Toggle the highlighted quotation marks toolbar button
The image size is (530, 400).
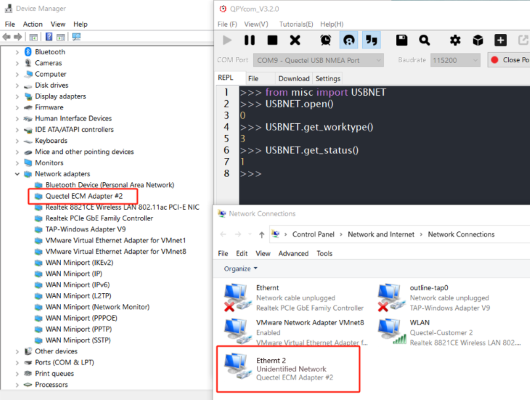(x=371, y=40)
